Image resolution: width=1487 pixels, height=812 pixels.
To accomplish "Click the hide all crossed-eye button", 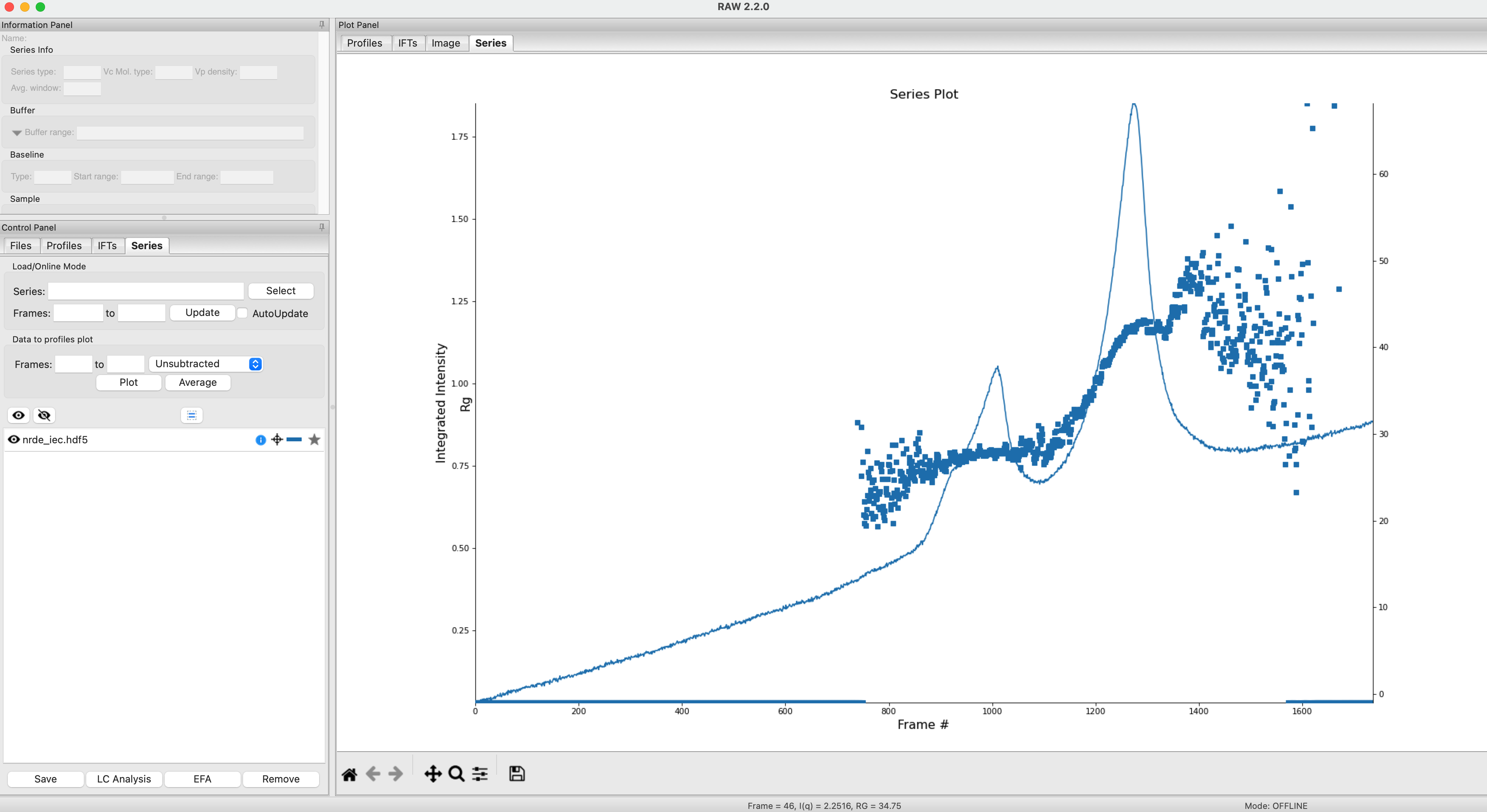I will (44, 416).
